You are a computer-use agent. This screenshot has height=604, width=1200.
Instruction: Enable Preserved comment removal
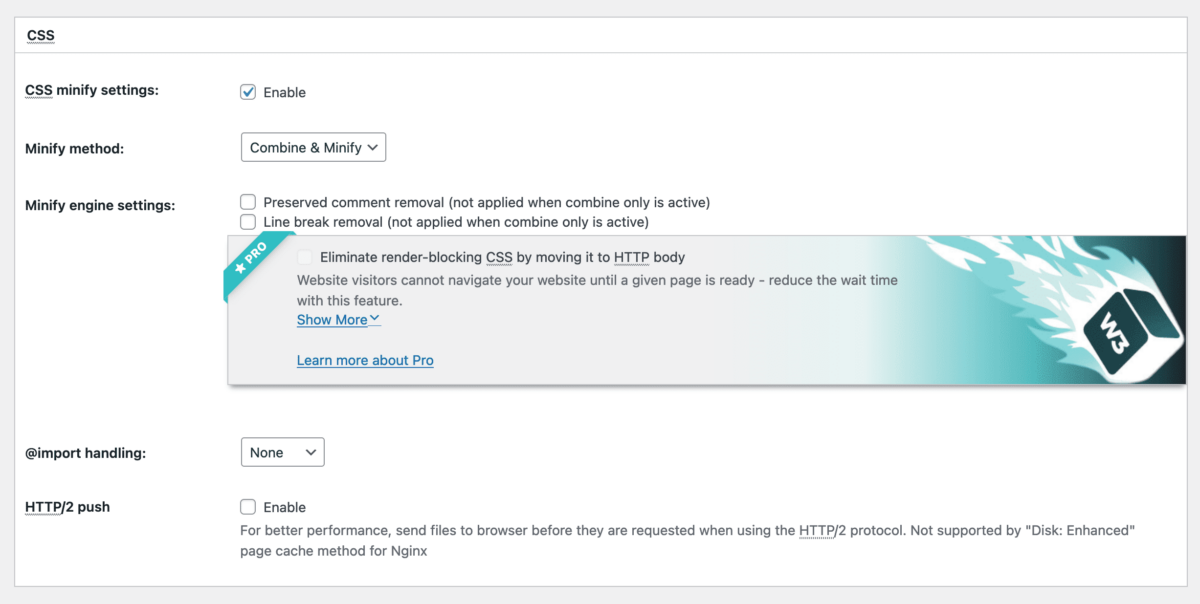point(247,201)
